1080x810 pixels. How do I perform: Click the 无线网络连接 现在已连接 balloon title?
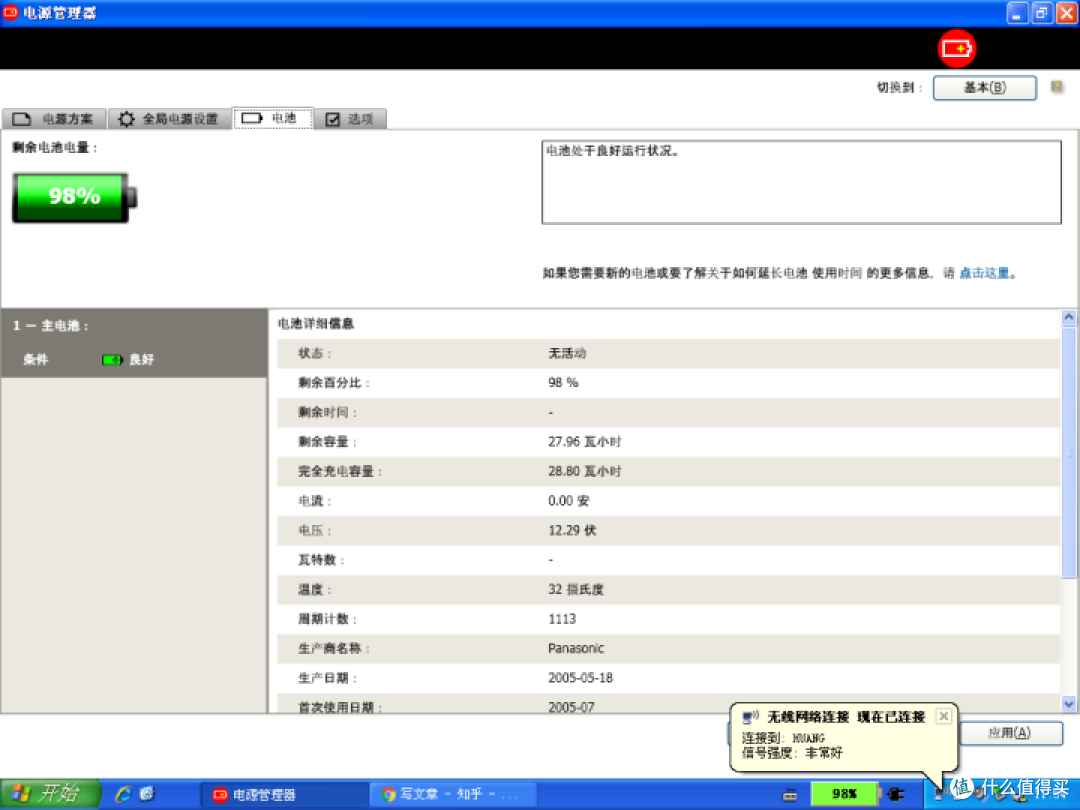coord(846,717)
